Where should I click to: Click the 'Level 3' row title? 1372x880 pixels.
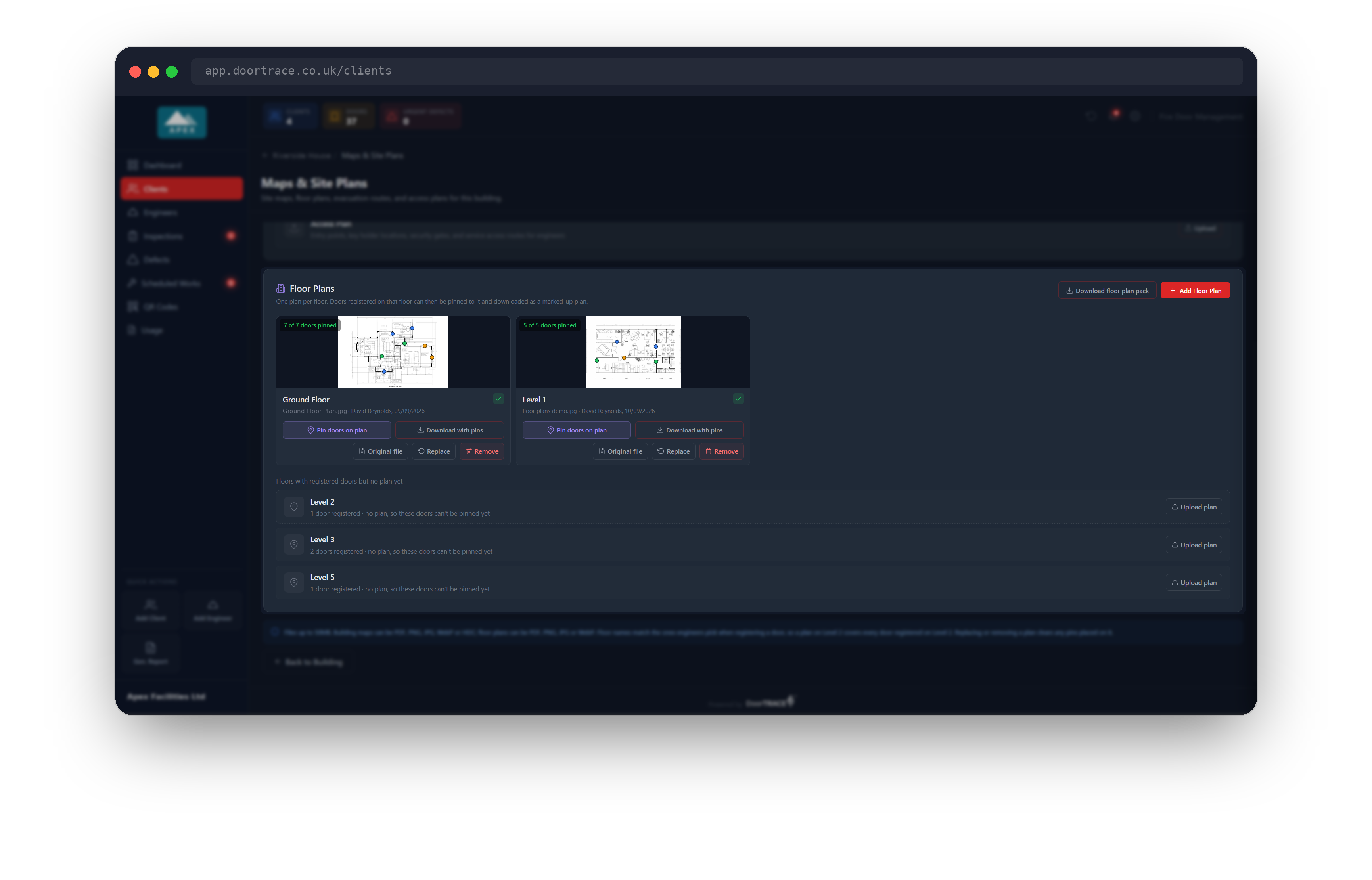tap(322, 540)
